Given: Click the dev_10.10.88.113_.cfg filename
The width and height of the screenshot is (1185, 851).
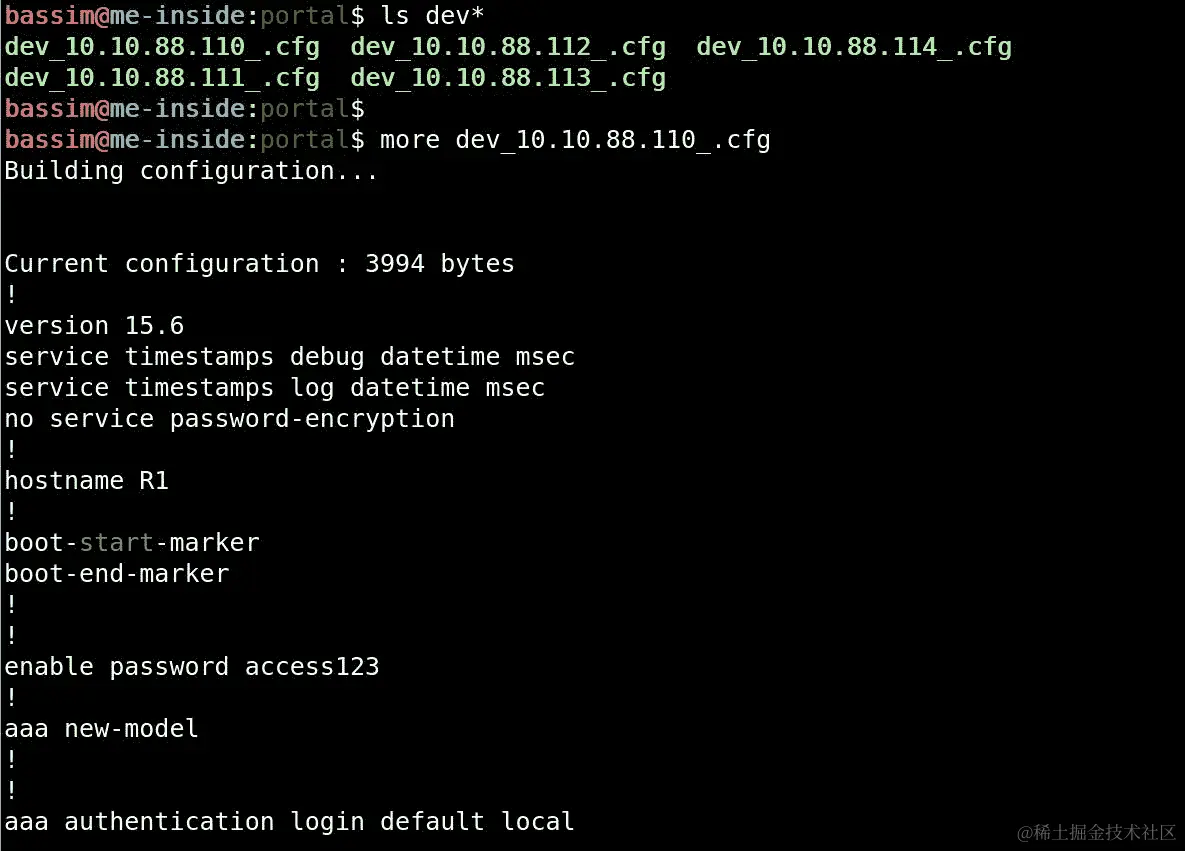Looking at the screenshot, I should 508,78.
